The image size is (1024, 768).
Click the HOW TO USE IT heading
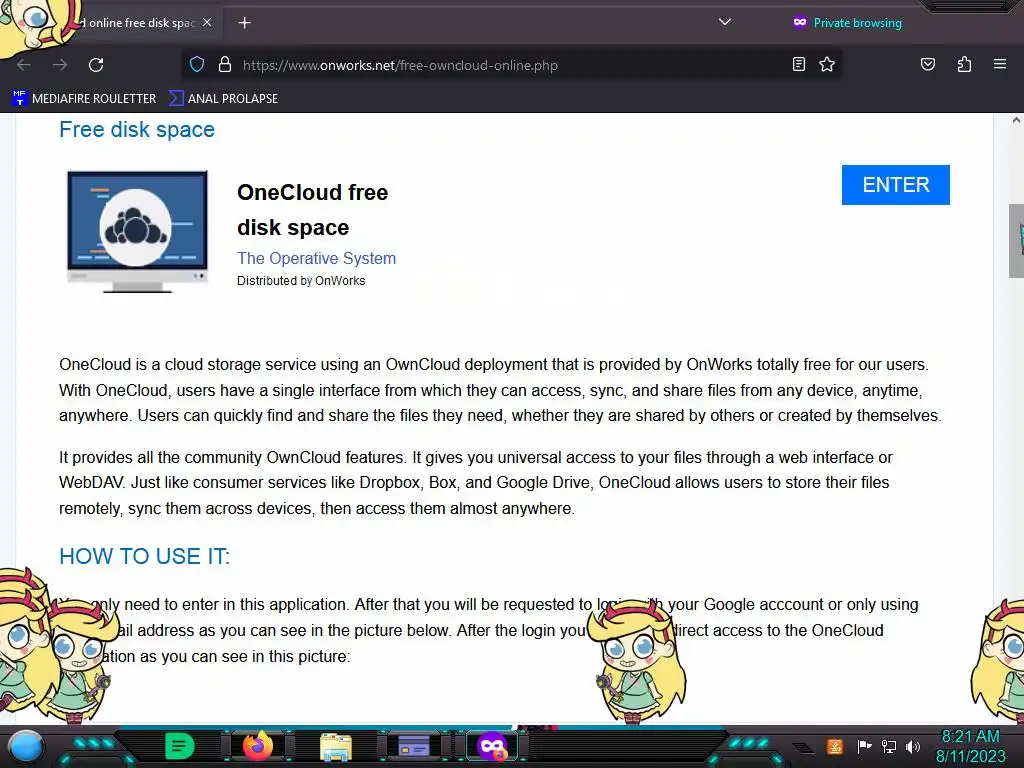coord(144,556)
